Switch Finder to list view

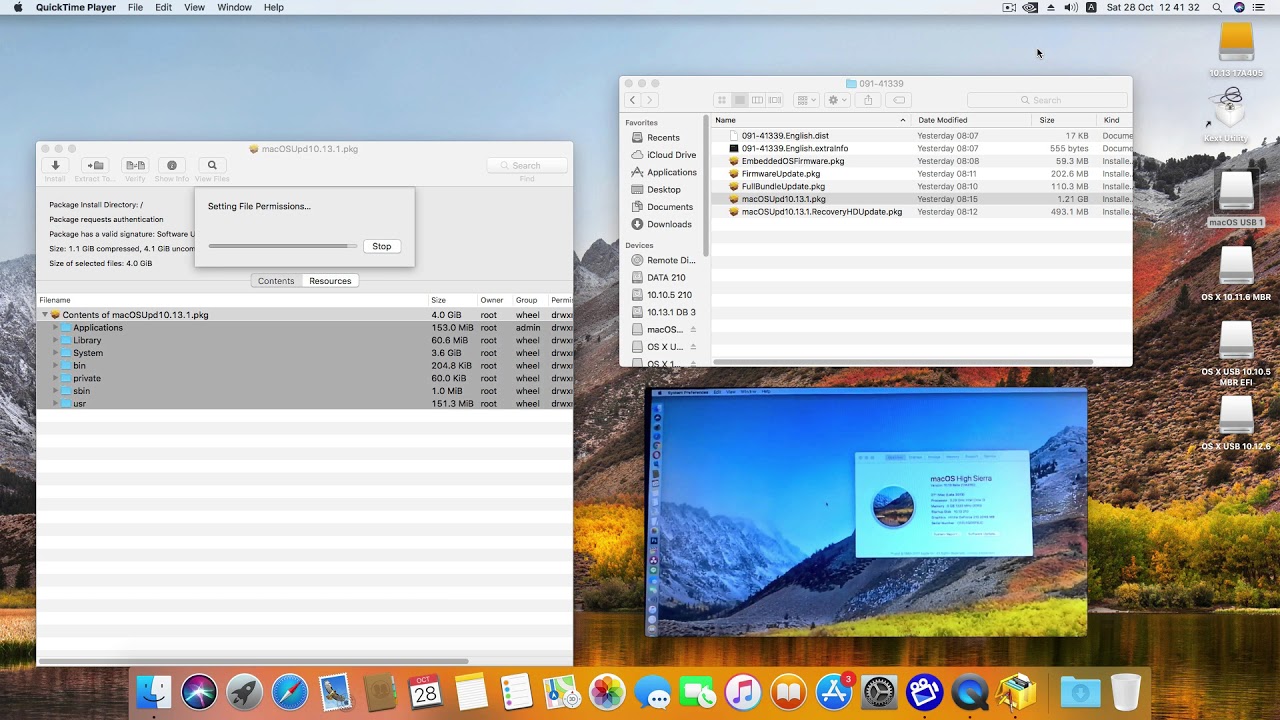tap(740, 100)
